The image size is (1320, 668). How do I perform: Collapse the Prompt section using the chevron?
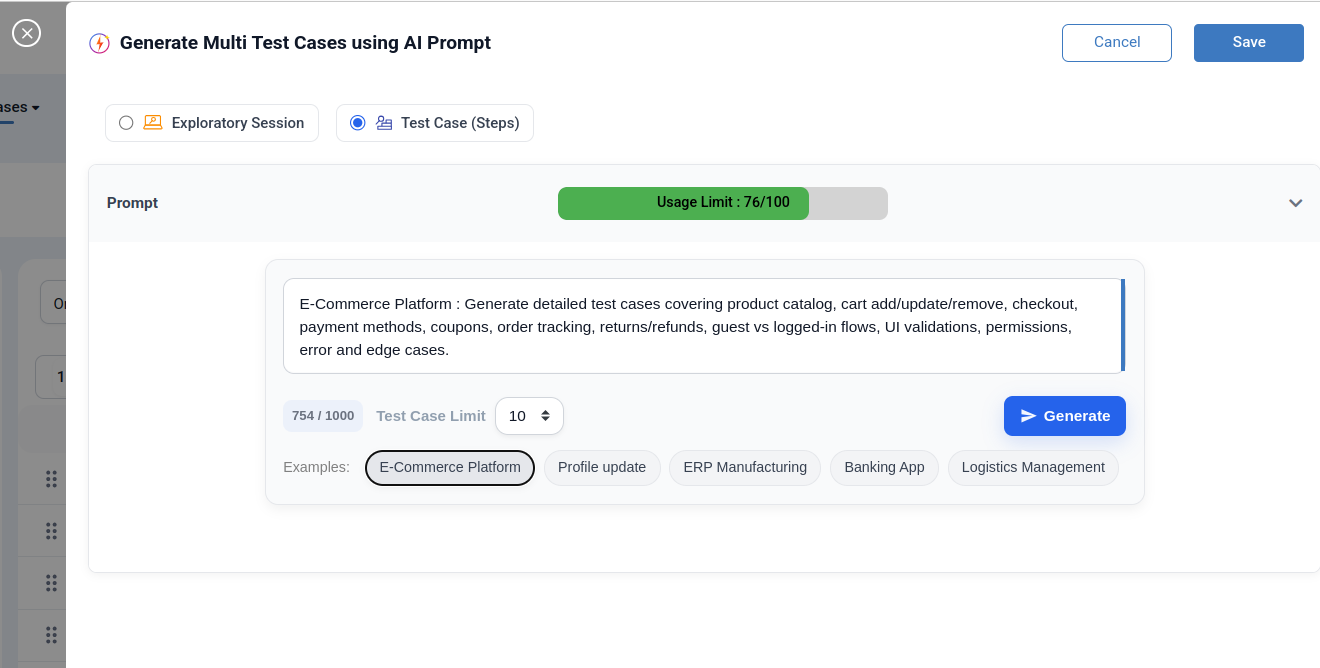[x=1295, y=201]
